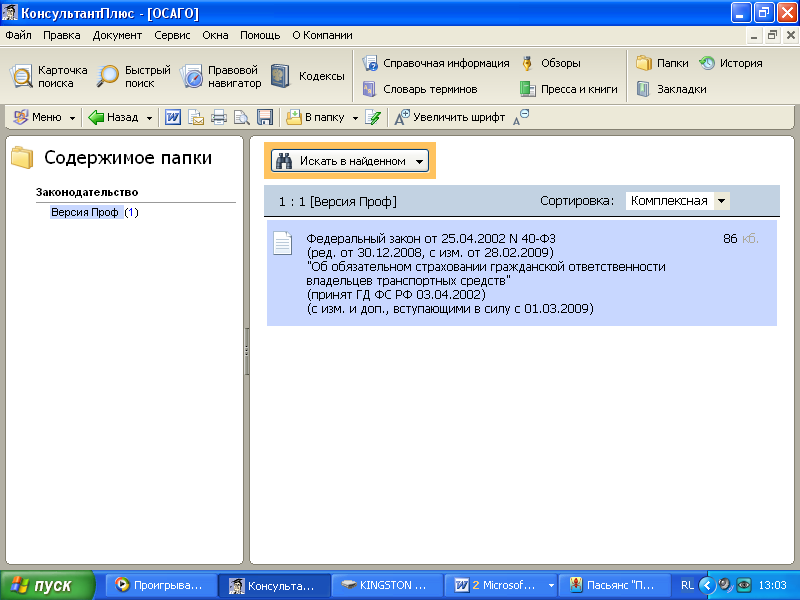Click the Законодательство heading
The height and width of the screenshot is (600, 800).
[87, 192]
